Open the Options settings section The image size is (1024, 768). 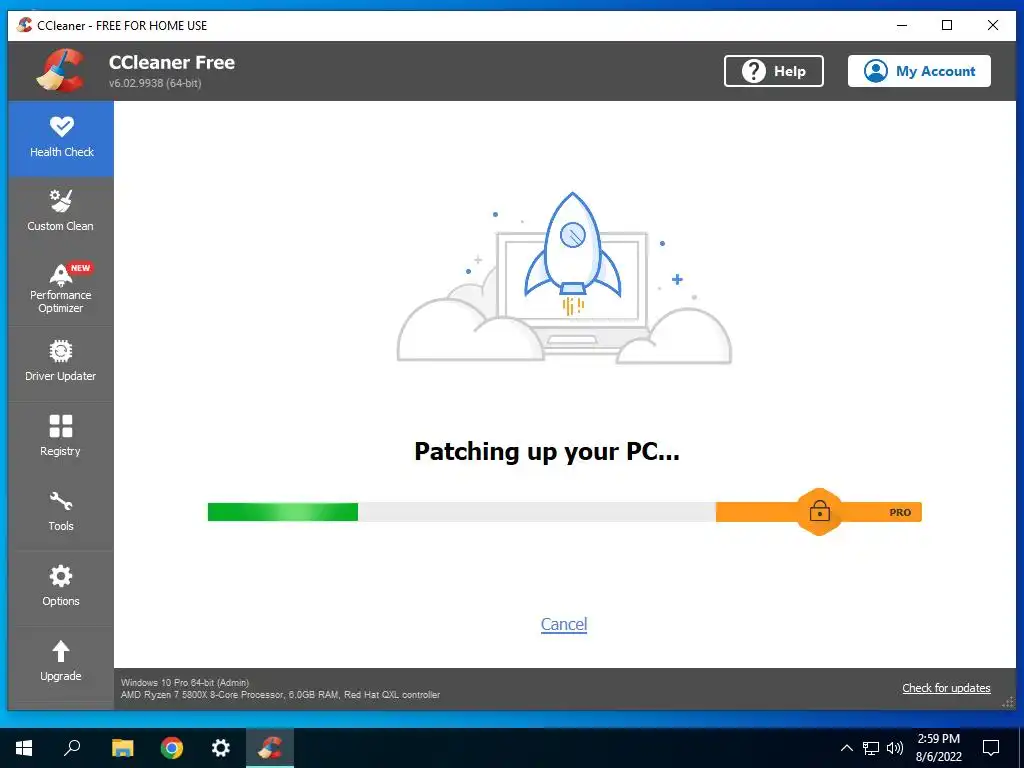(61, 588)
